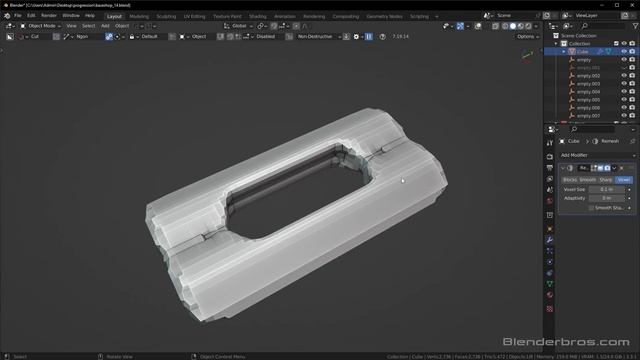Click the blue highlighted Boxcutter gears icon
The image size is (640, 360).
point(109,37)
